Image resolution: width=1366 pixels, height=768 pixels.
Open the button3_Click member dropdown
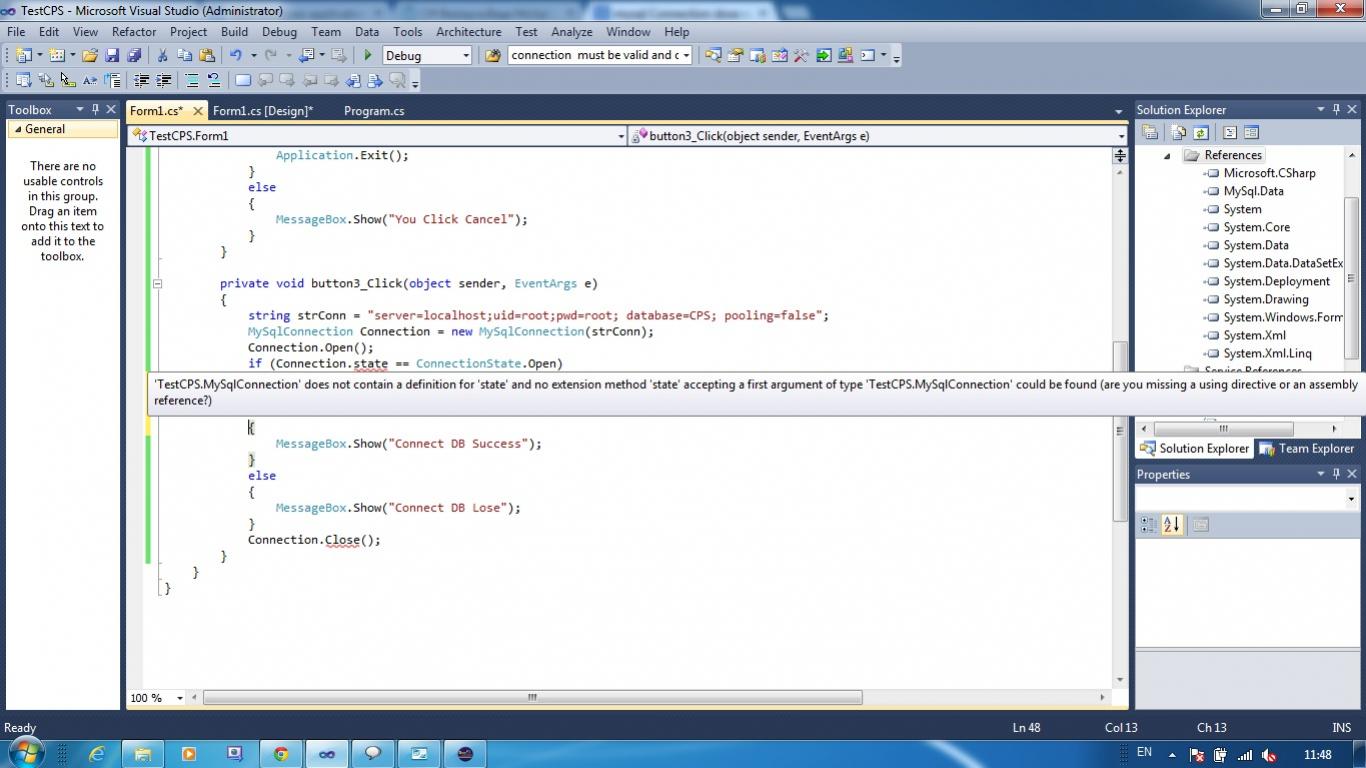point(1121,136)
